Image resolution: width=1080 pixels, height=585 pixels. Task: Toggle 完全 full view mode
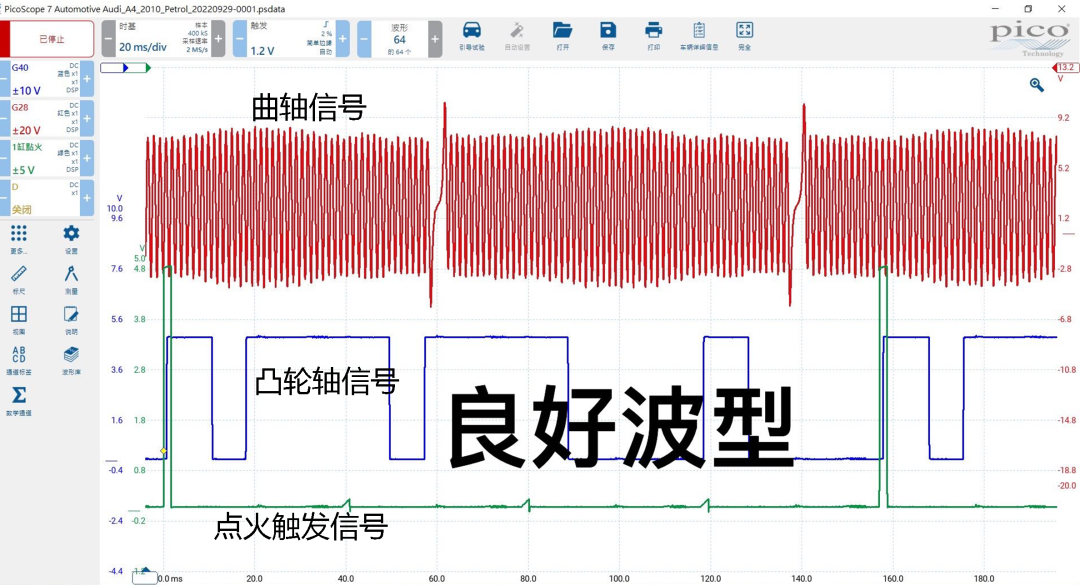click(x=744, y=36)
